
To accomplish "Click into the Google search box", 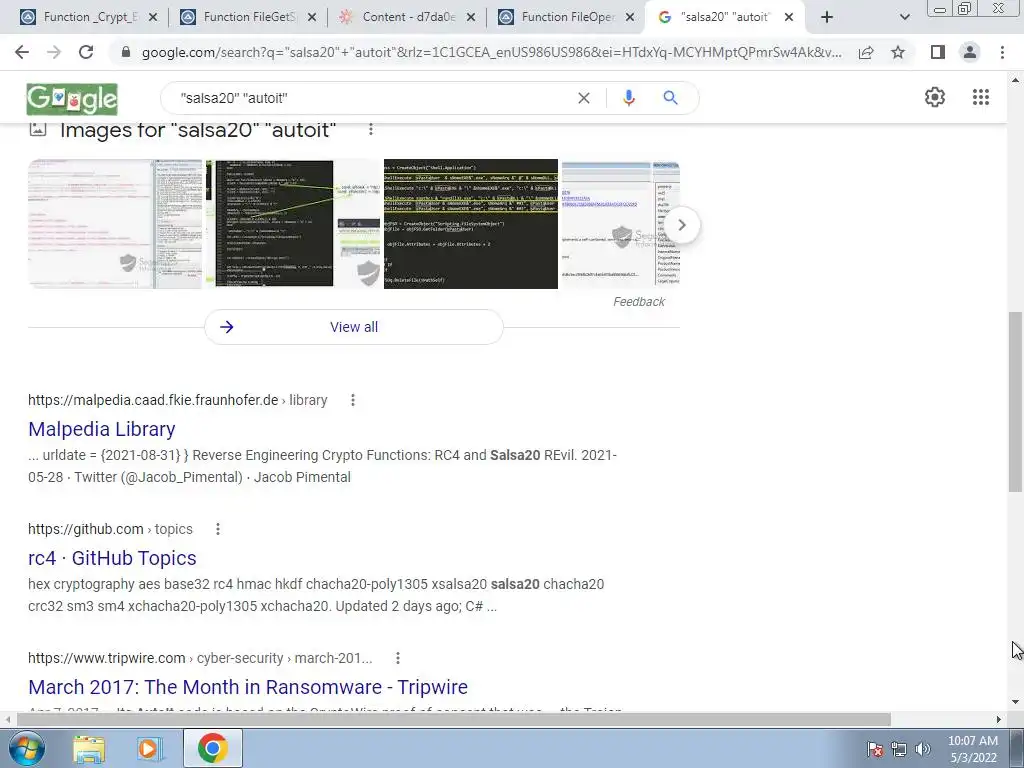I will pos(372,98).
